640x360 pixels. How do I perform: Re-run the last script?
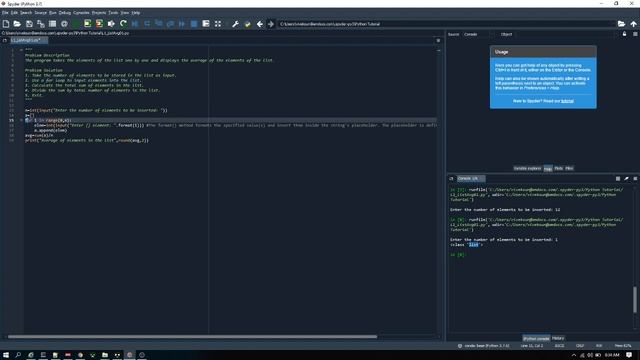(123, 24)
